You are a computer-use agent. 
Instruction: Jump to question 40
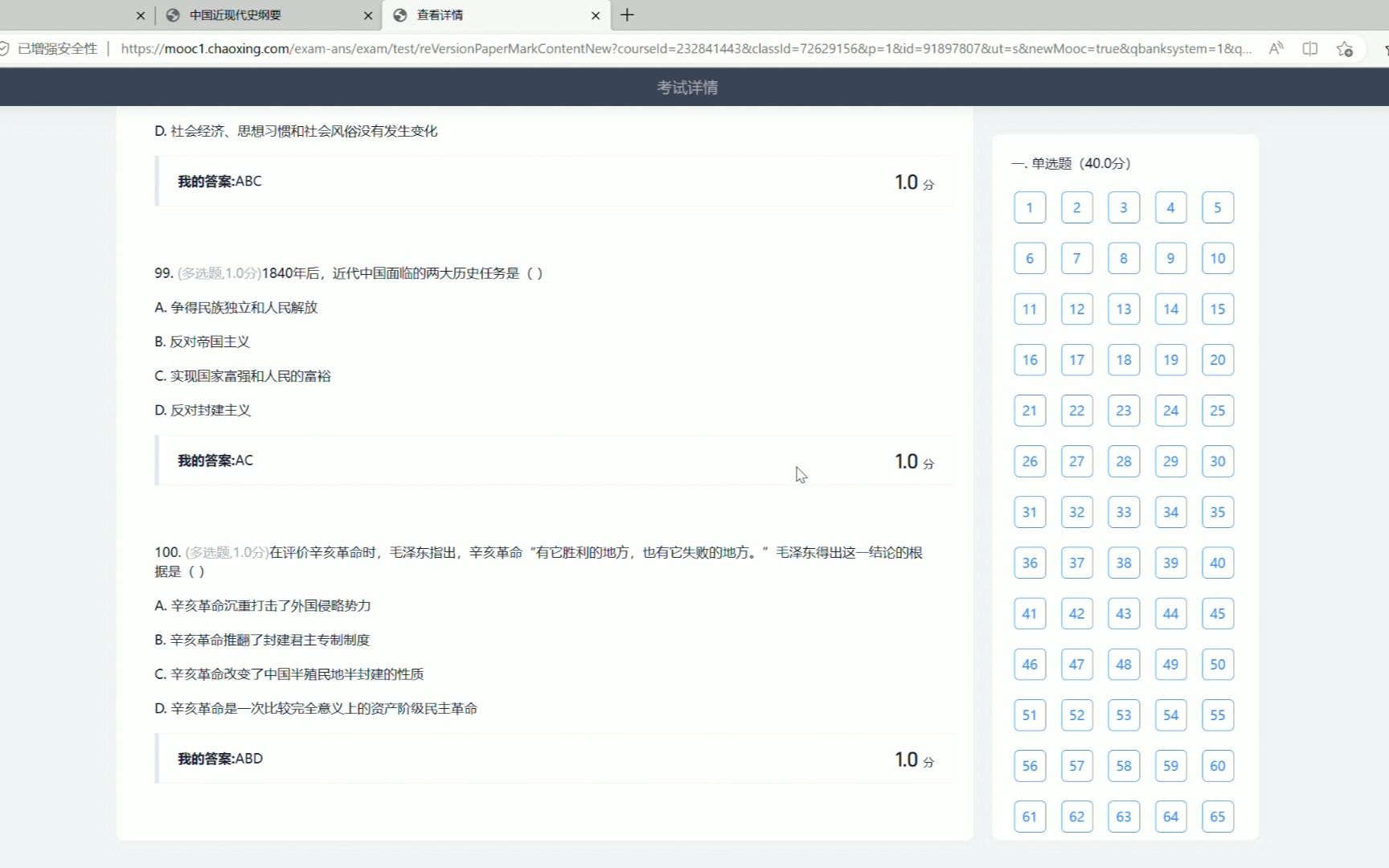pos(1218,563)
